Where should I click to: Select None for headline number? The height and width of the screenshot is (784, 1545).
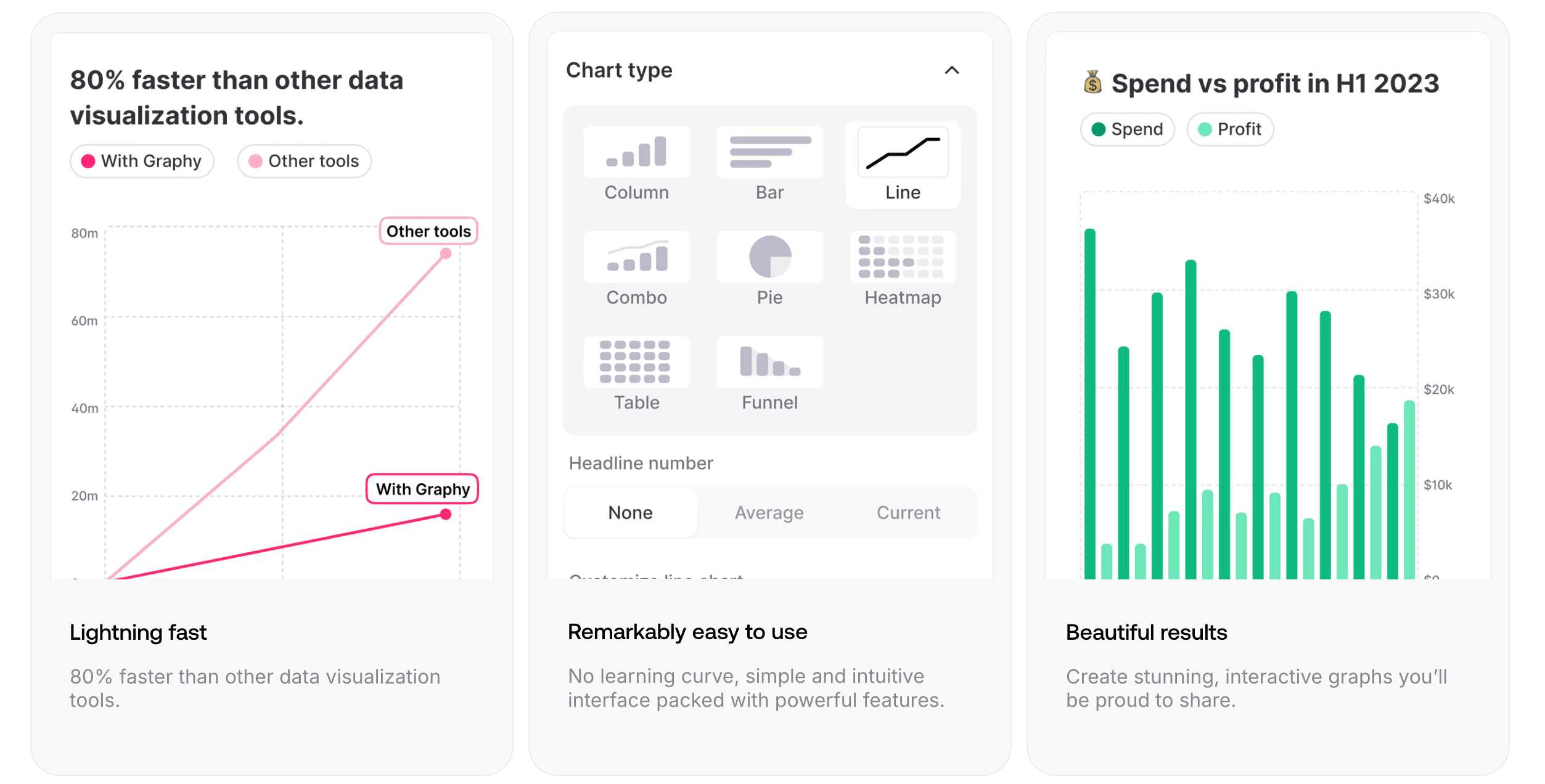coord(630,513)
